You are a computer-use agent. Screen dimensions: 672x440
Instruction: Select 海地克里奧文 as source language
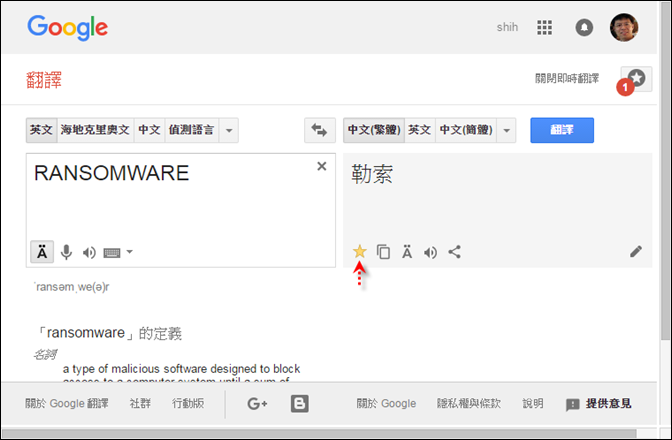click(x=95, y=130)
